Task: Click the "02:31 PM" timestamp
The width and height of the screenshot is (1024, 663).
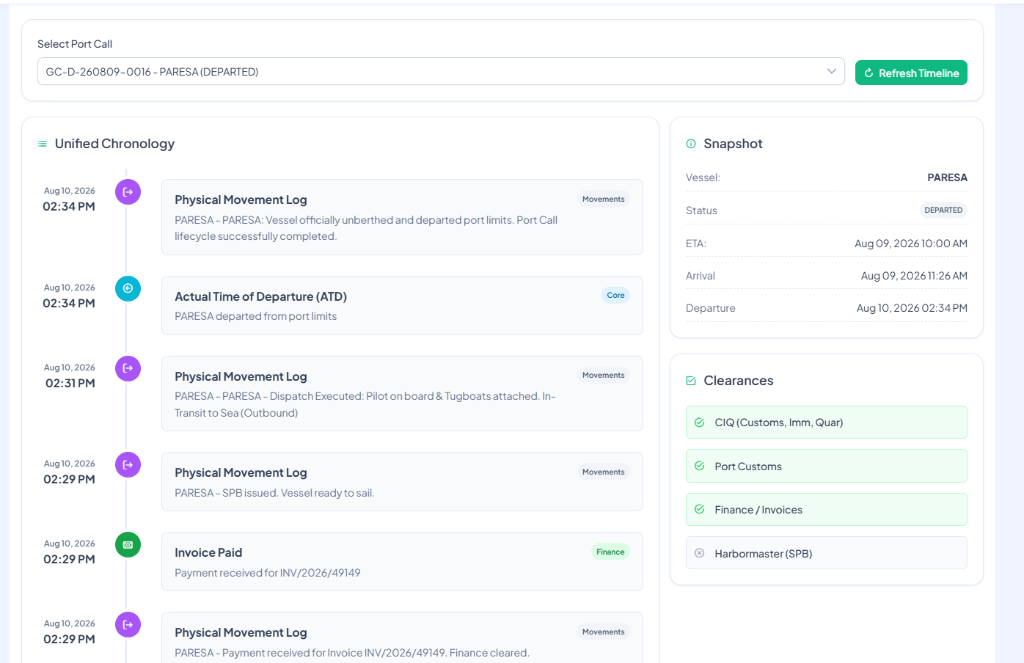Action: tap(70, 383)
